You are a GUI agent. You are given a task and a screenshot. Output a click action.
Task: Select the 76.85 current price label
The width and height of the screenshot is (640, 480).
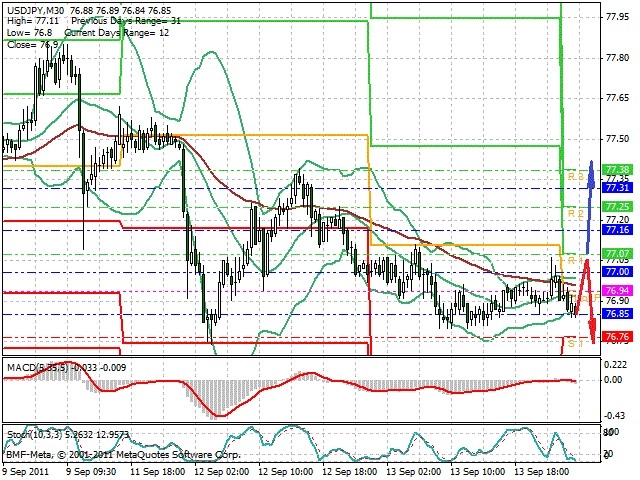(x=617, y=314)
